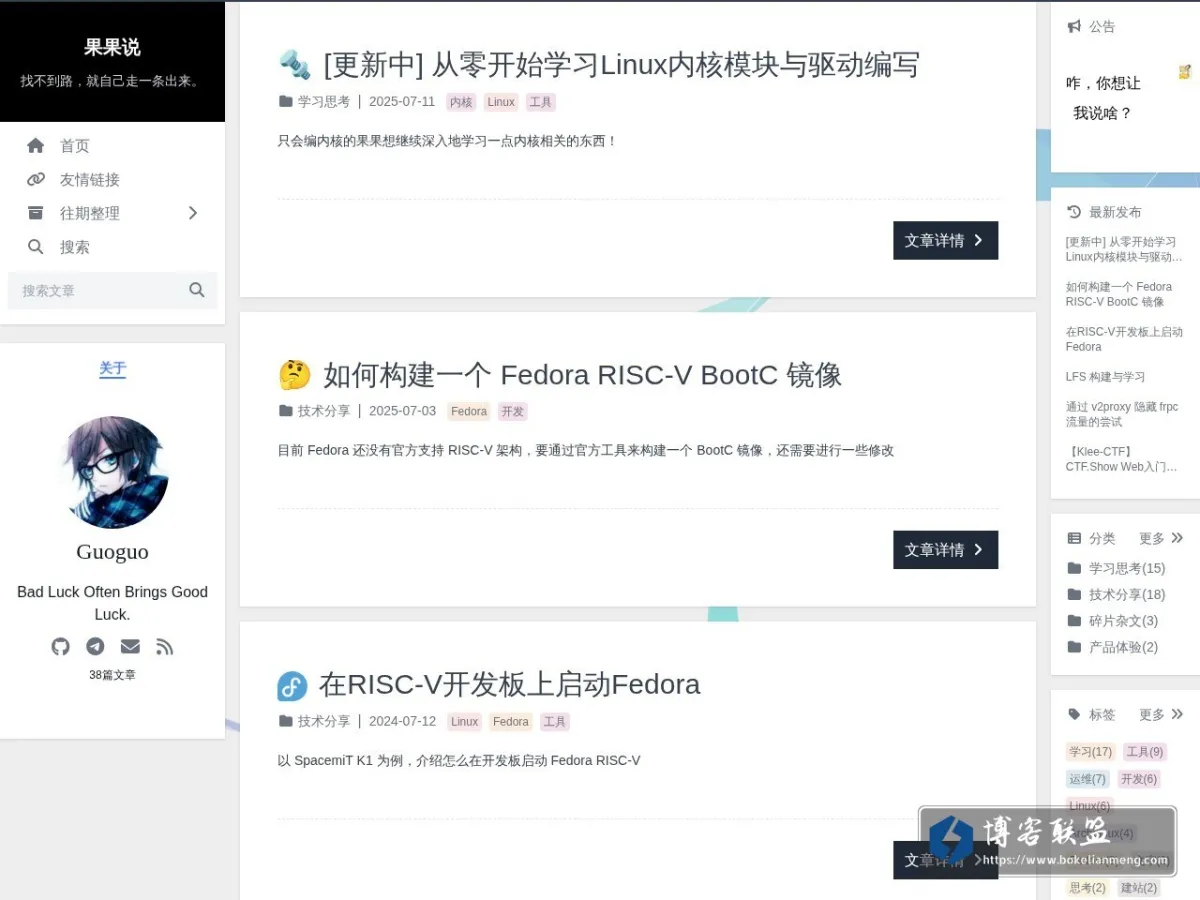Click the date 2024-07-12

click(x=402, y=721)
